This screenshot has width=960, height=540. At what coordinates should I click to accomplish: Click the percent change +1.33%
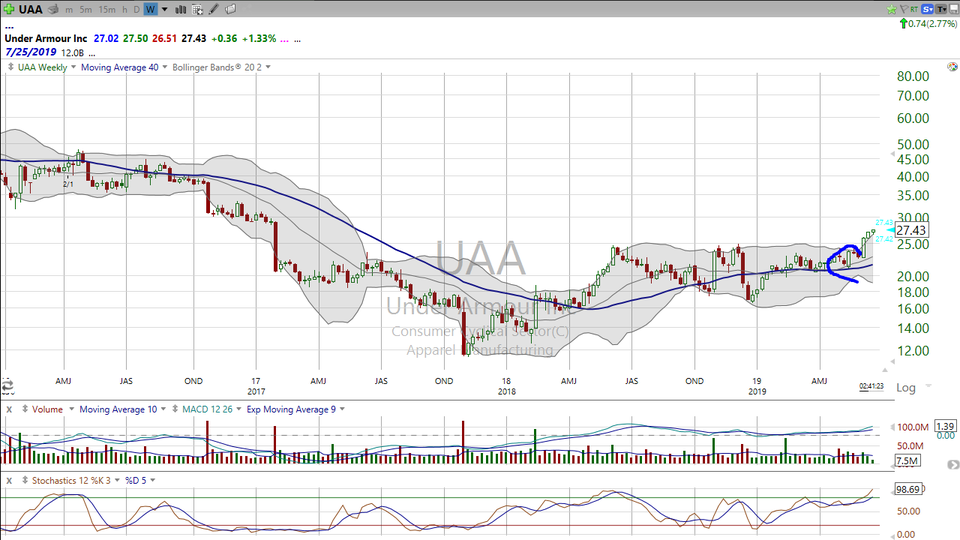[x=259, y=39]
